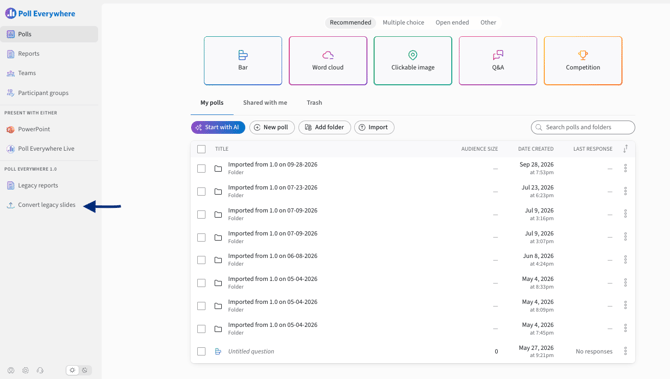Open more options for Sep 28 folder
The height and width of the screenshot is (379, 670).
pos(625,168)
